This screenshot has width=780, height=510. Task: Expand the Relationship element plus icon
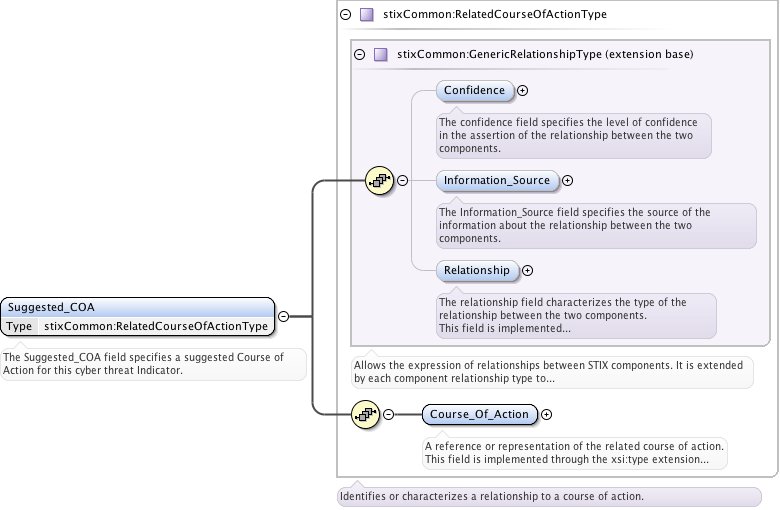click(x=528, y=270)
